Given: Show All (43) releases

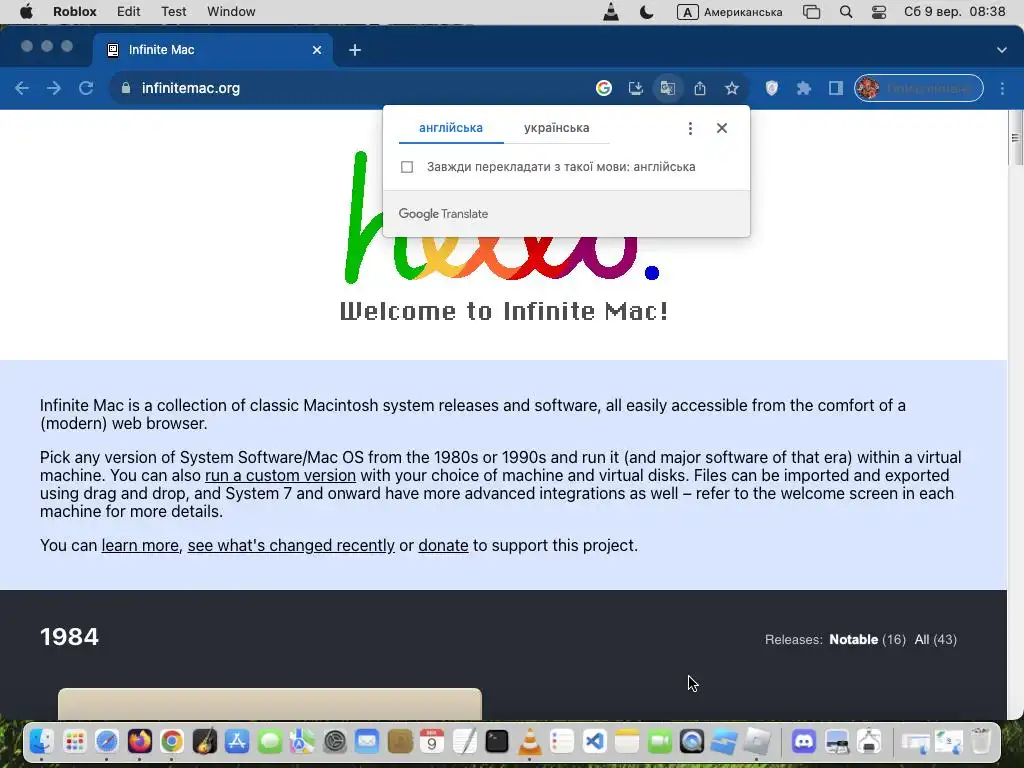Looking at the screenshot, I should pos(935,639).
